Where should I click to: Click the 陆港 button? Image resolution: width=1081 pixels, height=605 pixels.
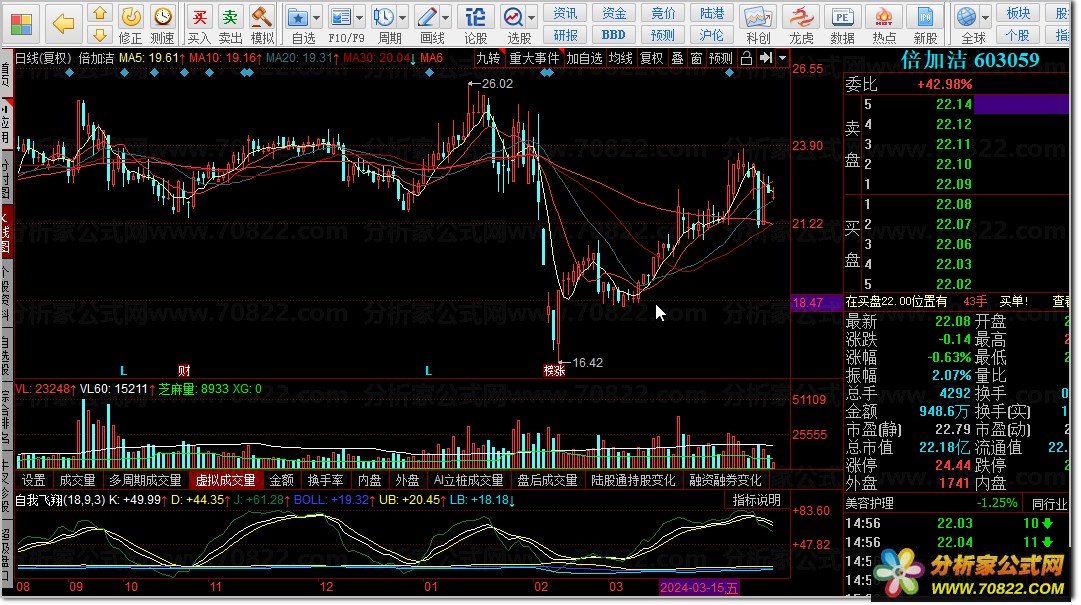(x=712, y=13)
